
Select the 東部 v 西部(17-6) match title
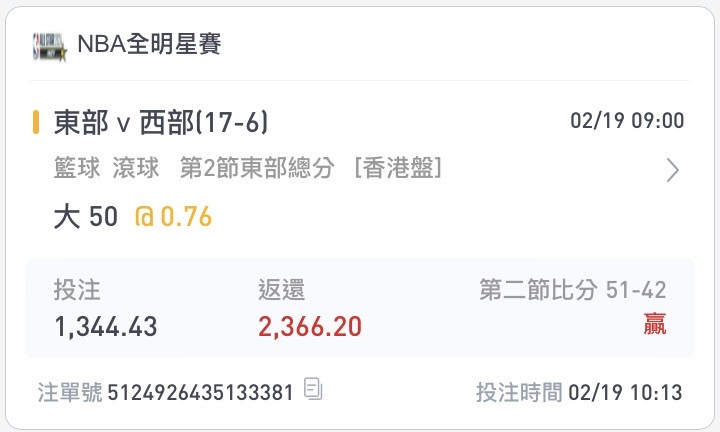(x=161, y=123)
